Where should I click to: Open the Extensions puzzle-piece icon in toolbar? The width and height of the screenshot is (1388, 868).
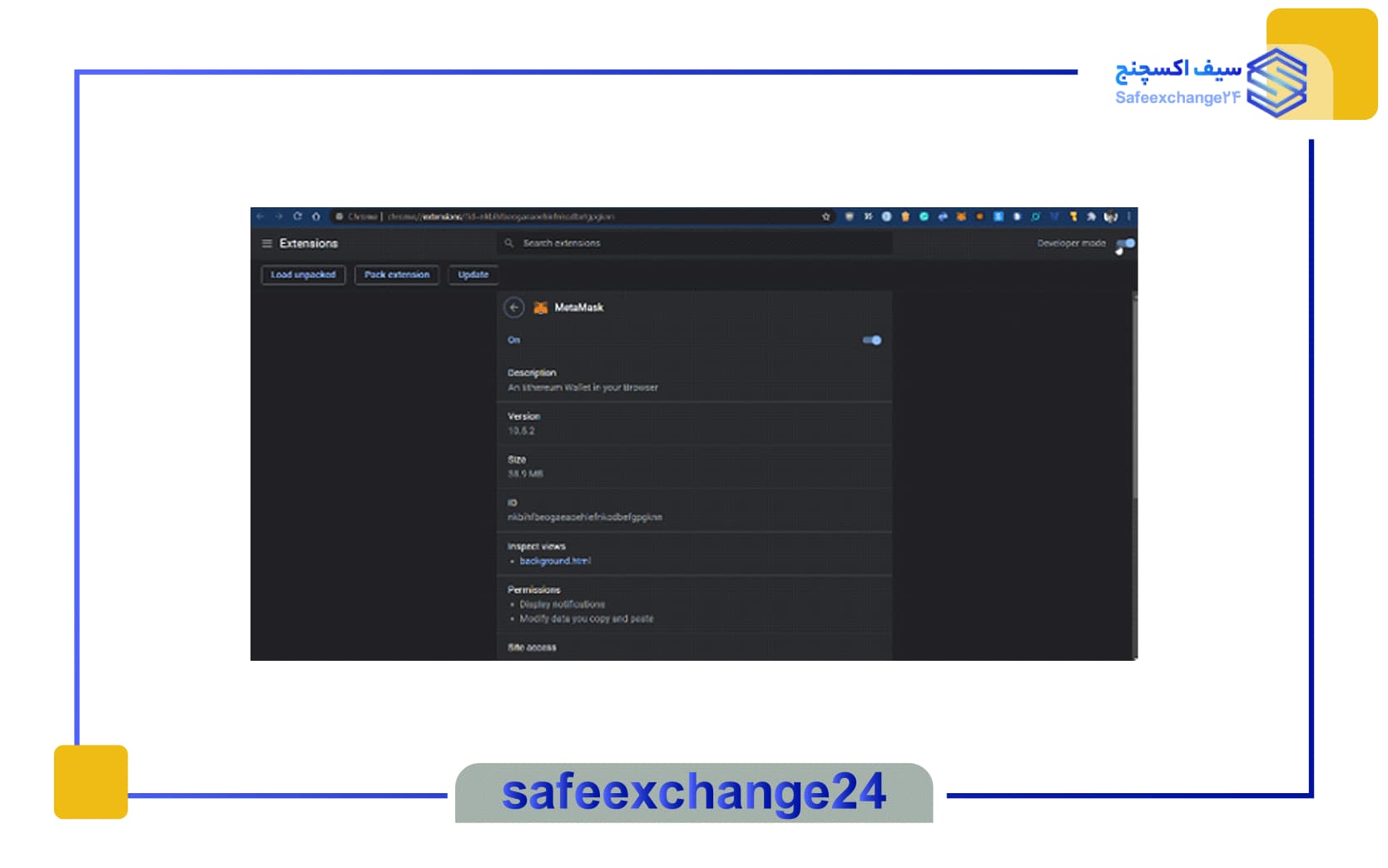pyautogui.click(x=1091, y=216)
